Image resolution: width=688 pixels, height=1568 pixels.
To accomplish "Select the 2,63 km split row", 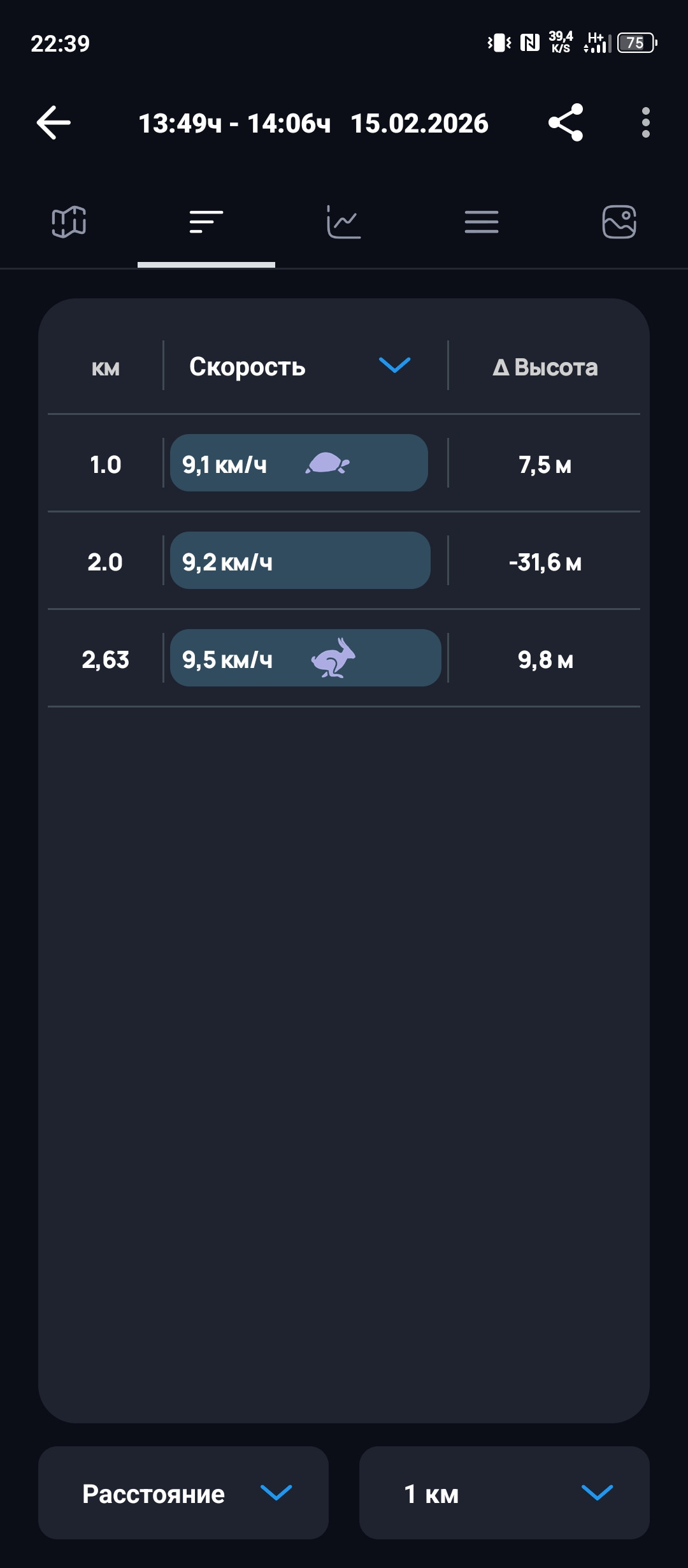I will coord(344,658).
